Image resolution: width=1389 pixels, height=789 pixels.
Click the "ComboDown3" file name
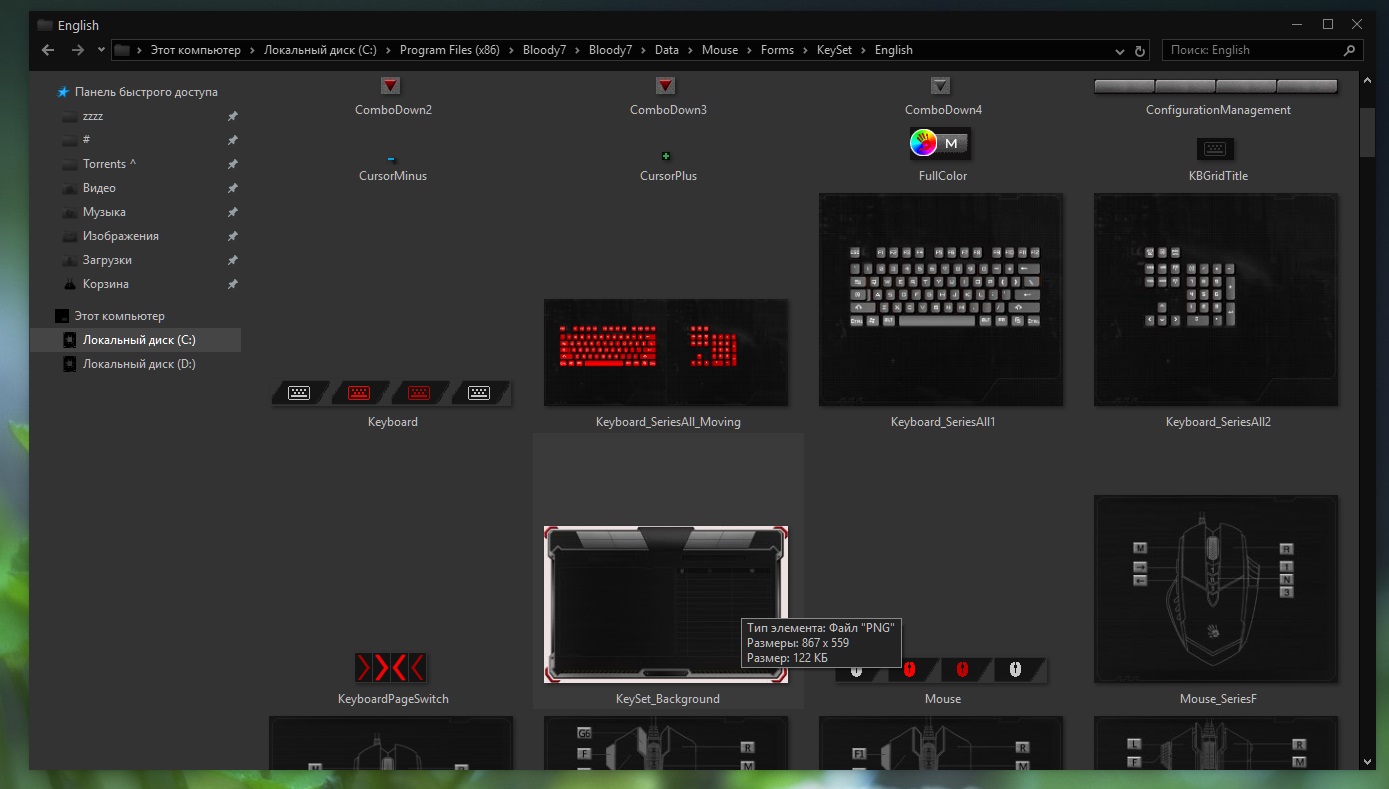pos(668,110)
